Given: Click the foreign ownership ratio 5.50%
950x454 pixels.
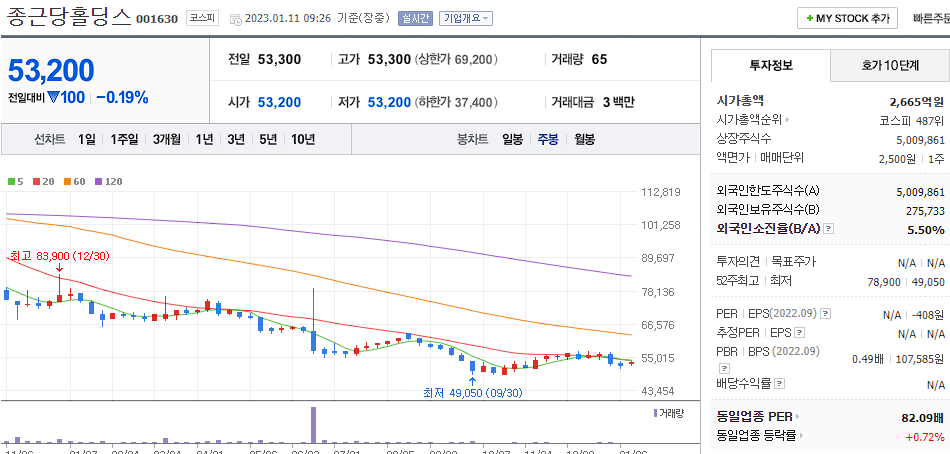Looking at the screenshot, I should coord(926,230).
